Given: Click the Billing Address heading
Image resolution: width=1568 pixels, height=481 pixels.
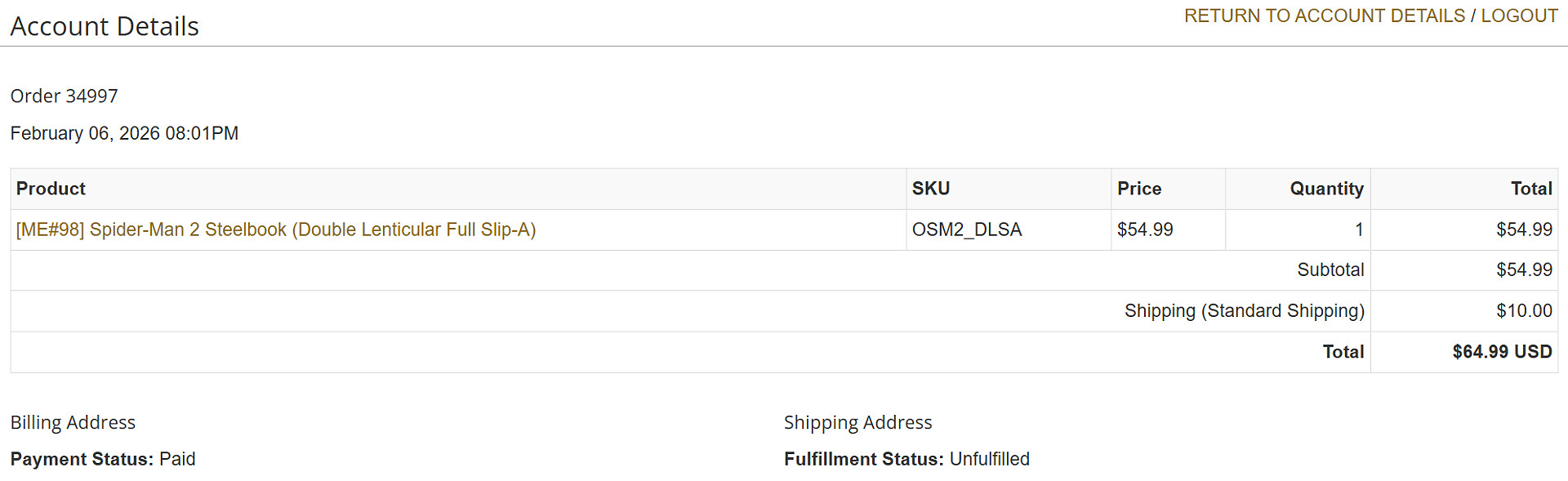Looking at the screenshot, I should pos(73,422).
